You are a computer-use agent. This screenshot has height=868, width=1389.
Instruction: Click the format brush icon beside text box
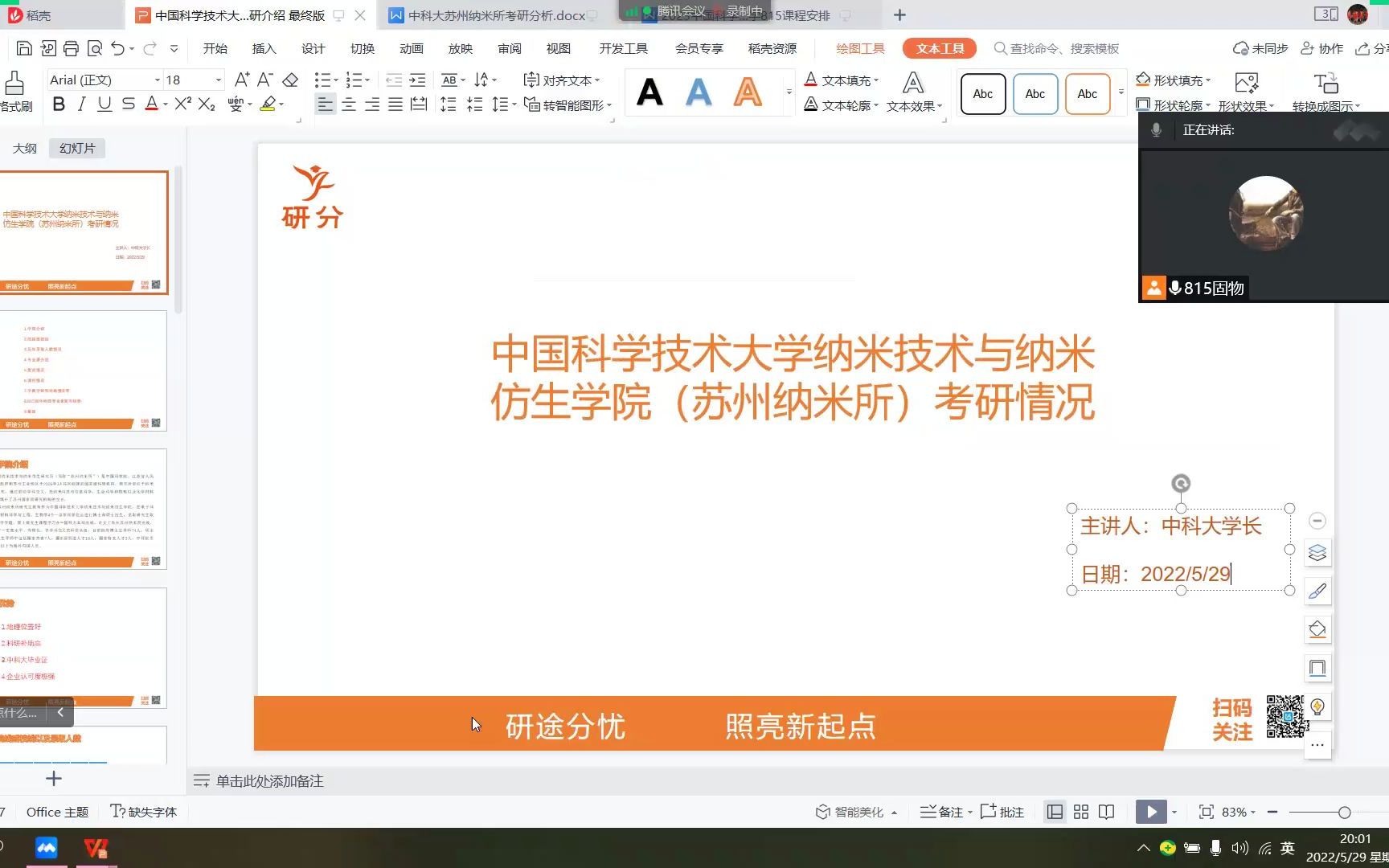[1317, 592]
